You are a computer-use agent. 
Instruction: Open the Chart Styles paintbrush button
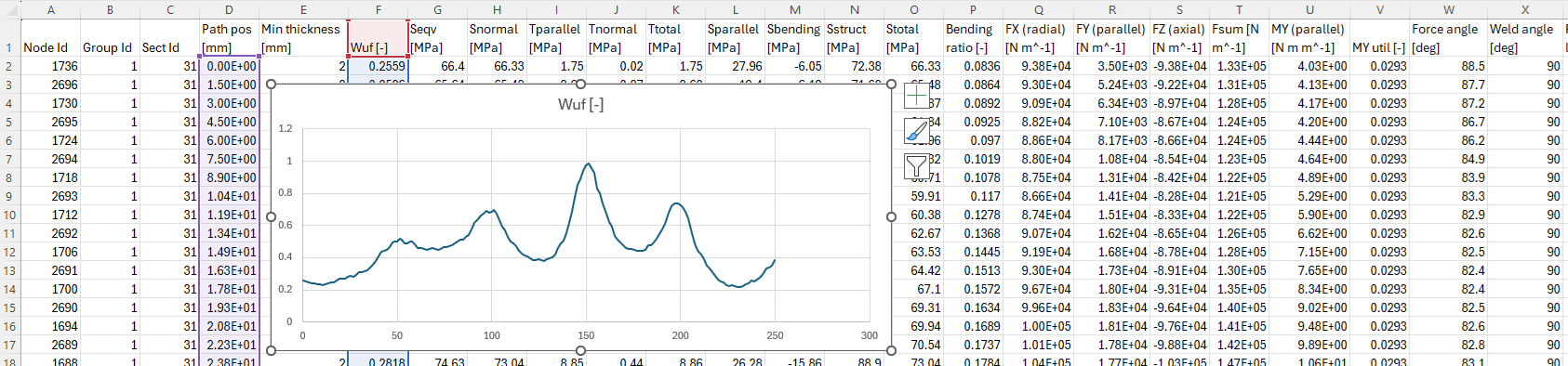pos(917,131)
